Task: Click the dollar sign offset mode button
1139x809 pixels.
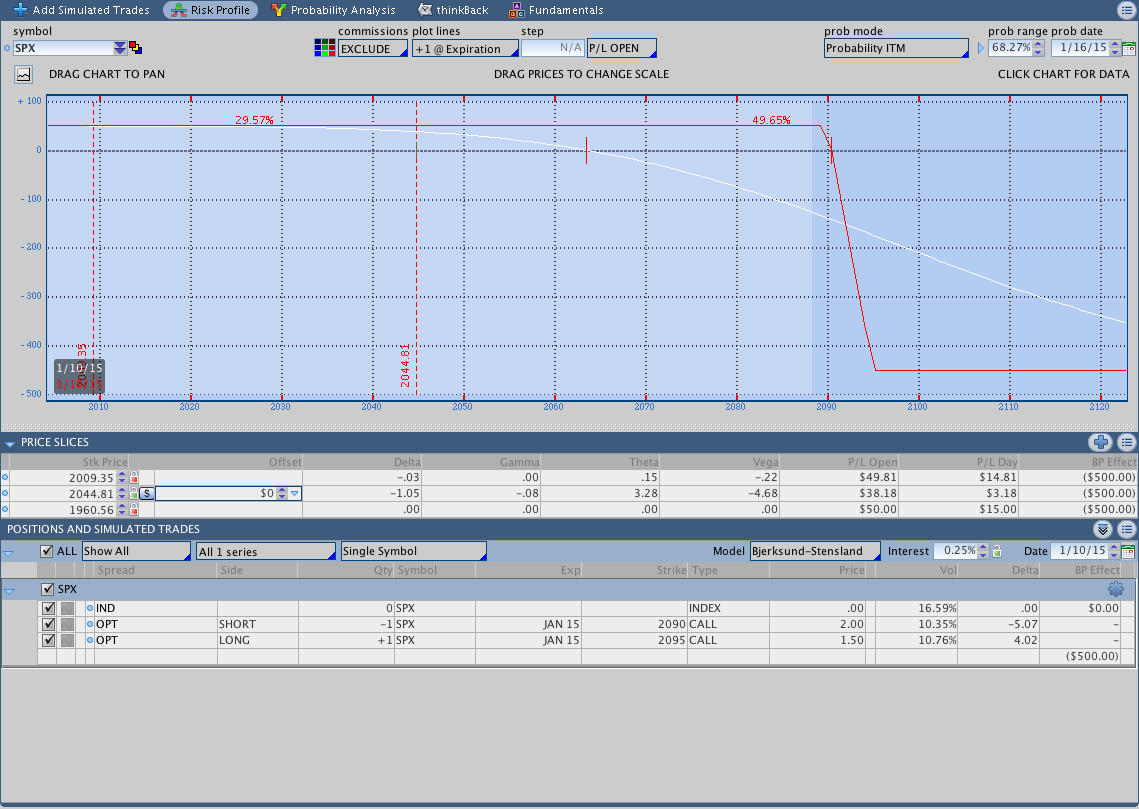Action: tap(147, 493)
